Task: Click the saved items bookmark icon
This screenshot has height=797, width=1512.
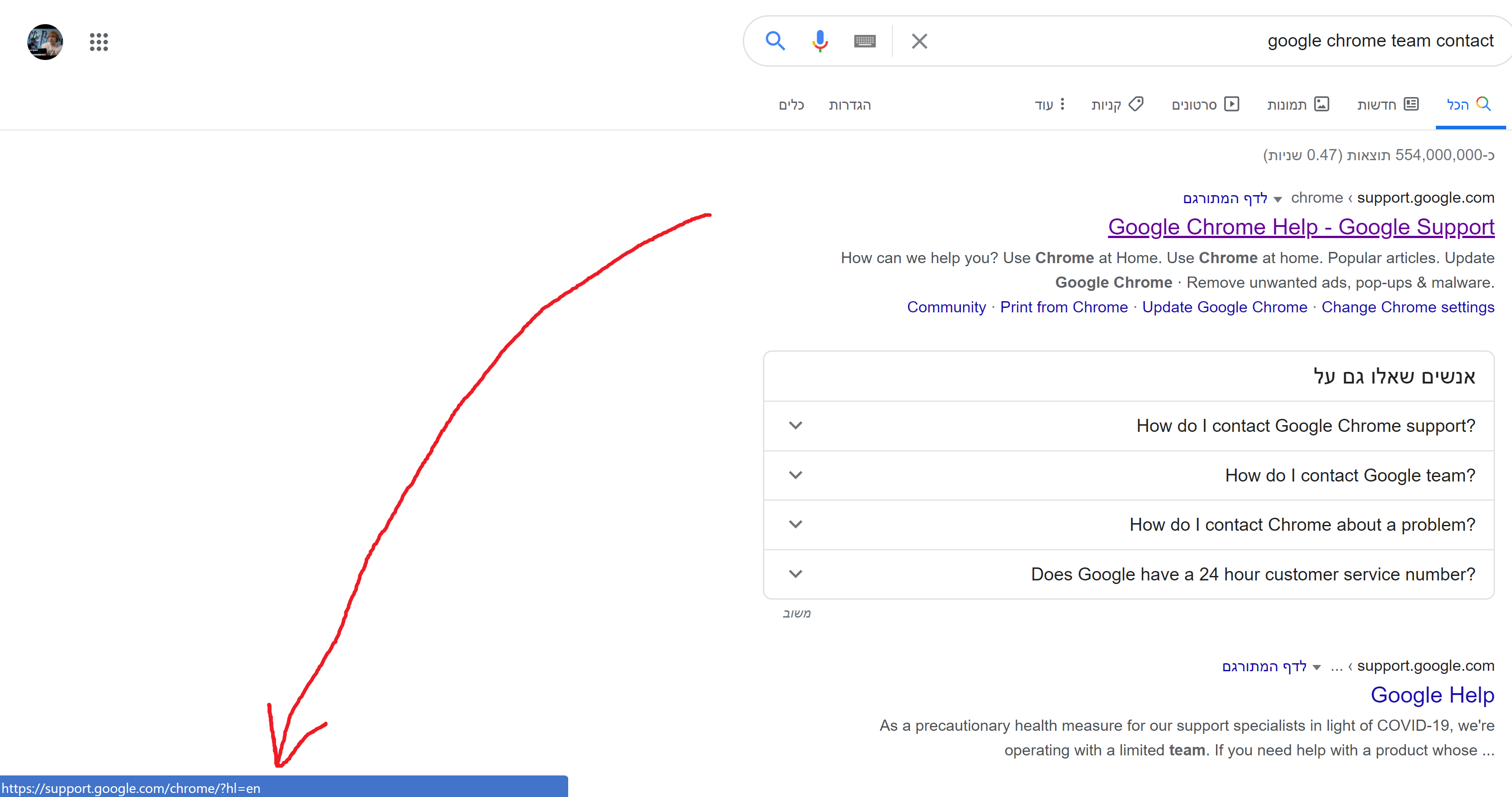Action: tap(1131, 103)
